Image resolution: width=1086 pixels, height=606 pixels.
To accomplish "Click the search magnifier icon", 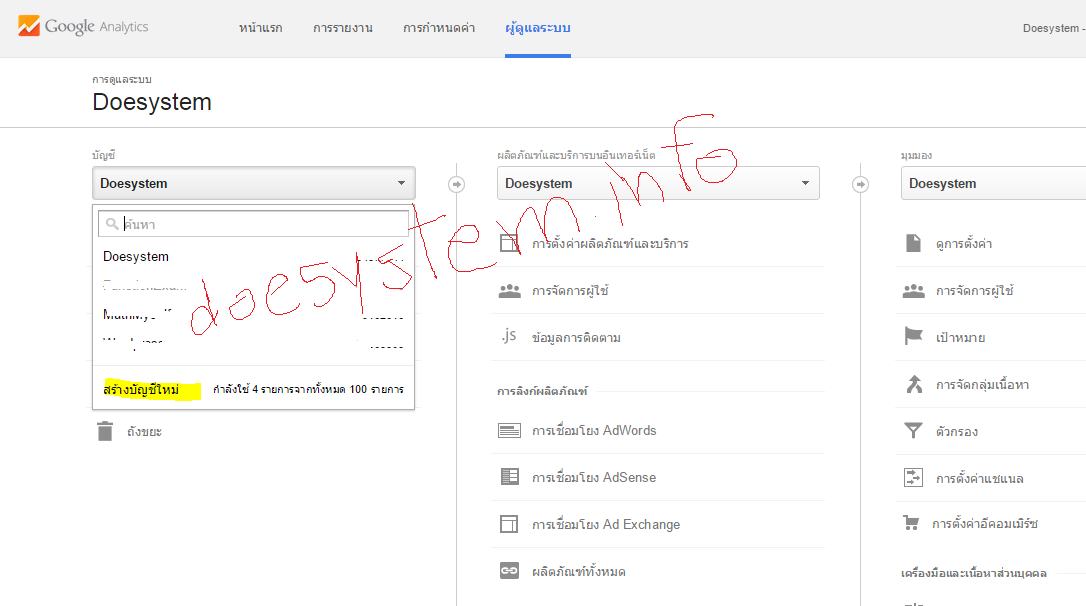I will click(x=112, y=224).
